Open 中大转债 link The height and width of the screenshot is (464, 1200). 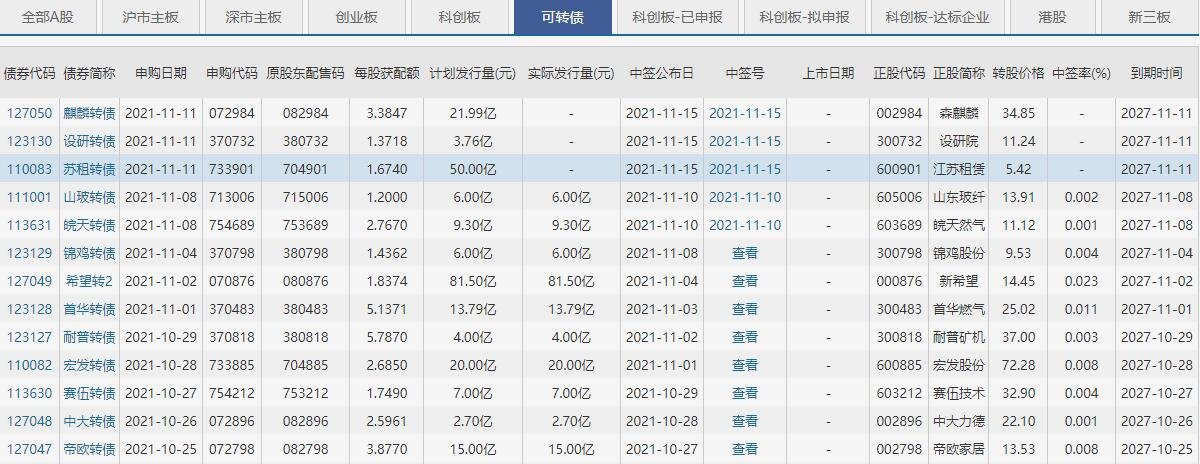[x=89, y=421]
